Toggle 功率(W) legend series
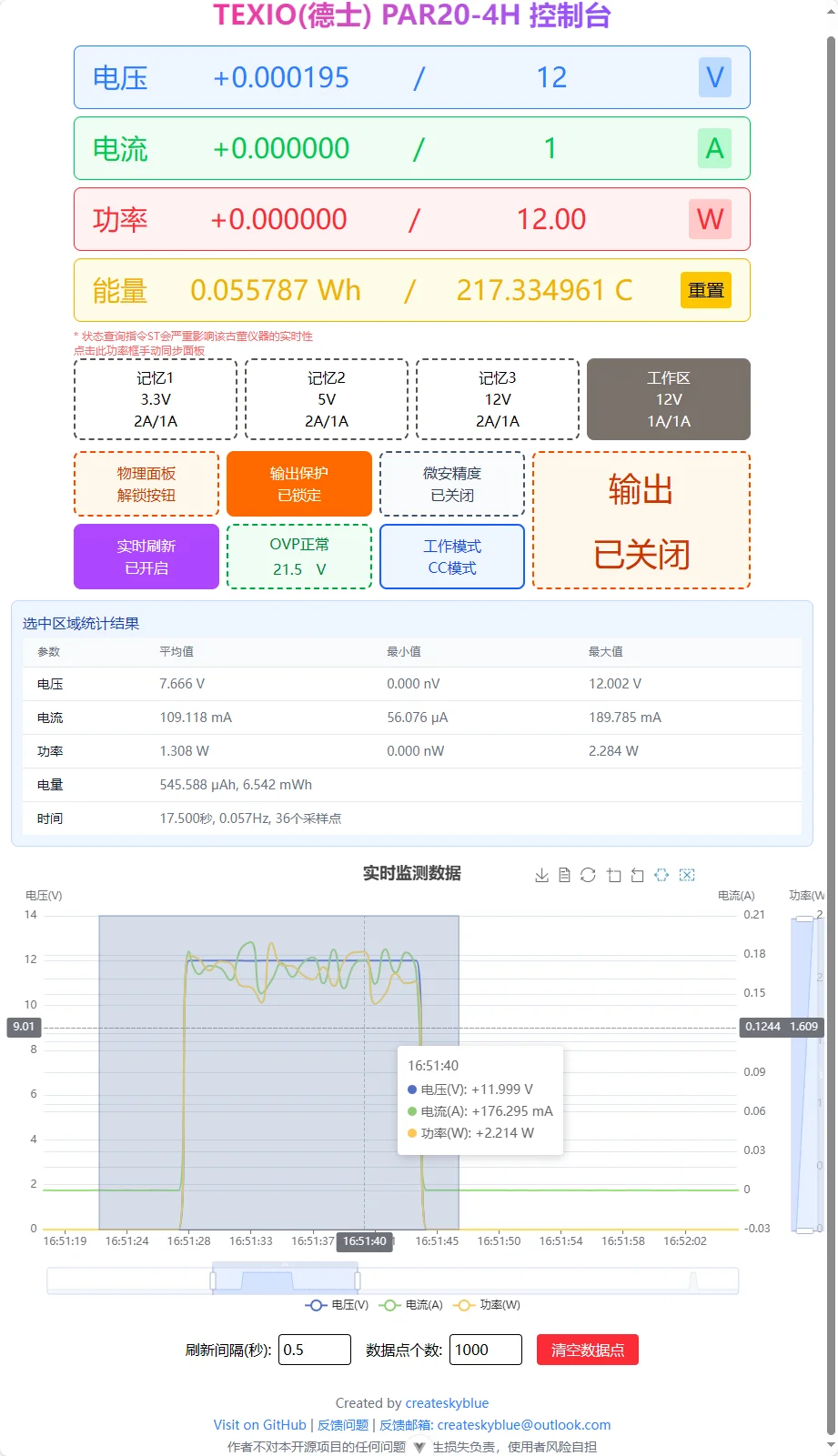 click(x=487, y=1305)
